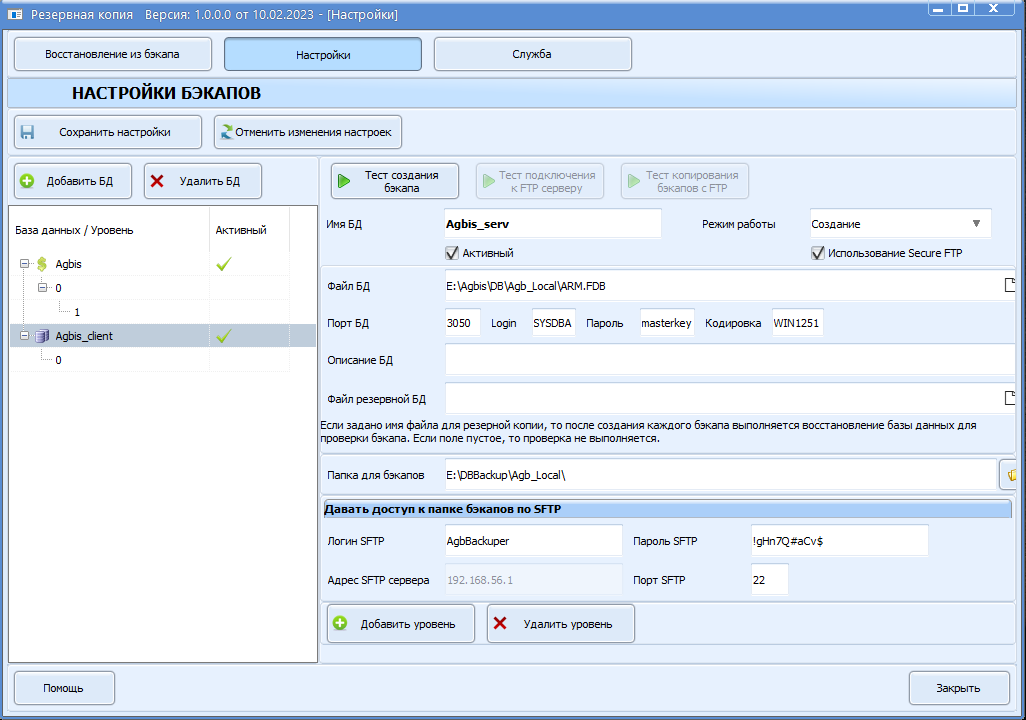Minimize the Резервная копия window

pyautogui.click(x=938, y=9)
